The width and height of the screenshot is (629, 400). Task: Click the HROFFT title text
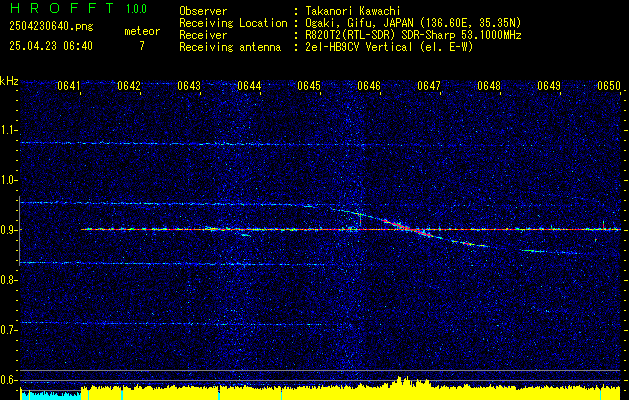tap(62, 8)
